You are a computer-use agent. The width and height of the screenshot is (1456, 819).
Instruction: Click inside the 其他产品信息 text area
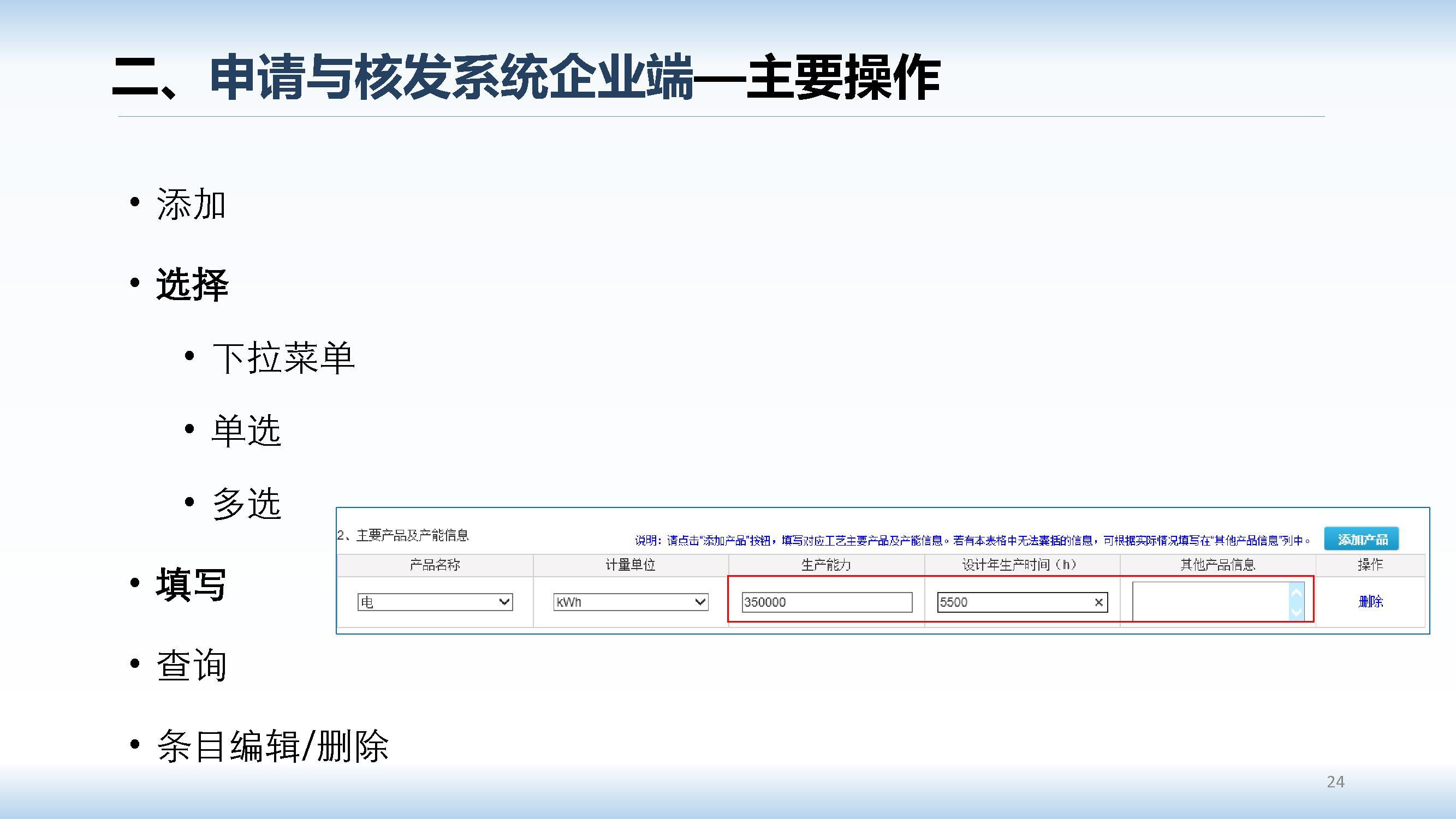coord(1210,601)
